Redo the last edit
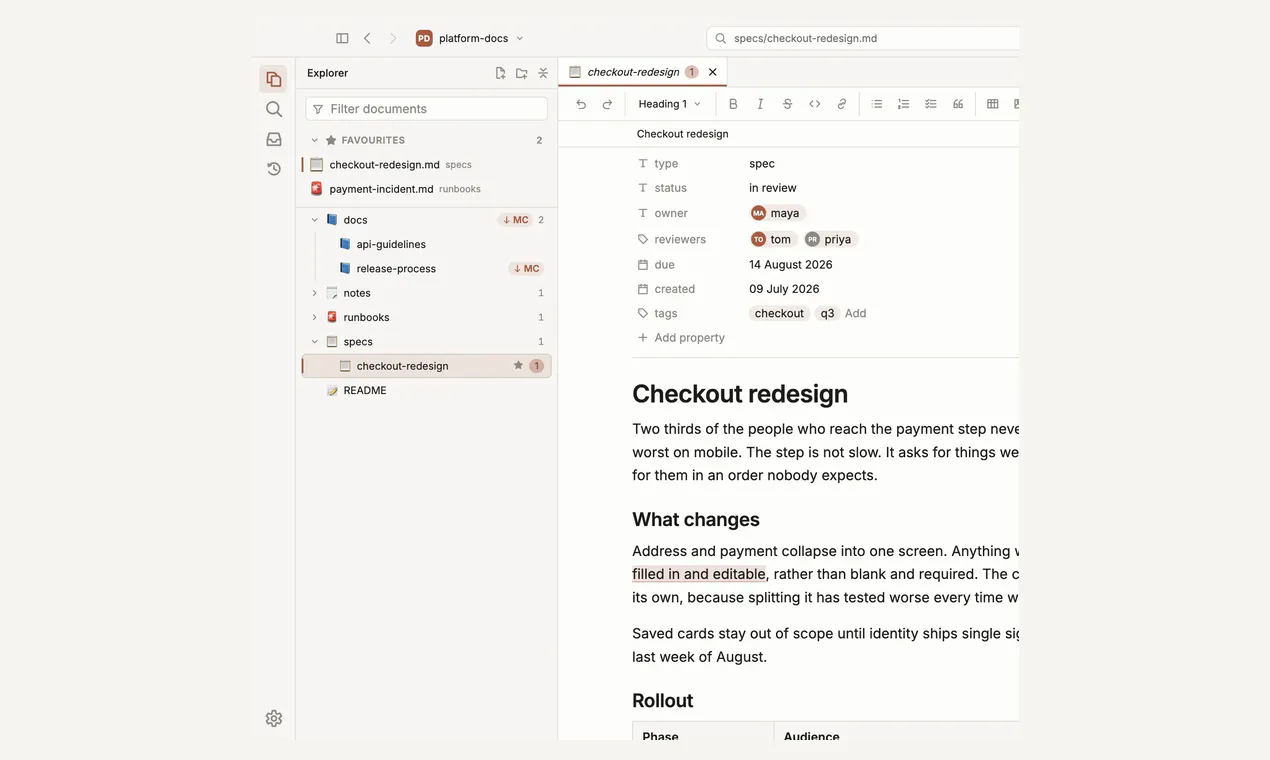The image size is (1270, 760). pos(607,104)
